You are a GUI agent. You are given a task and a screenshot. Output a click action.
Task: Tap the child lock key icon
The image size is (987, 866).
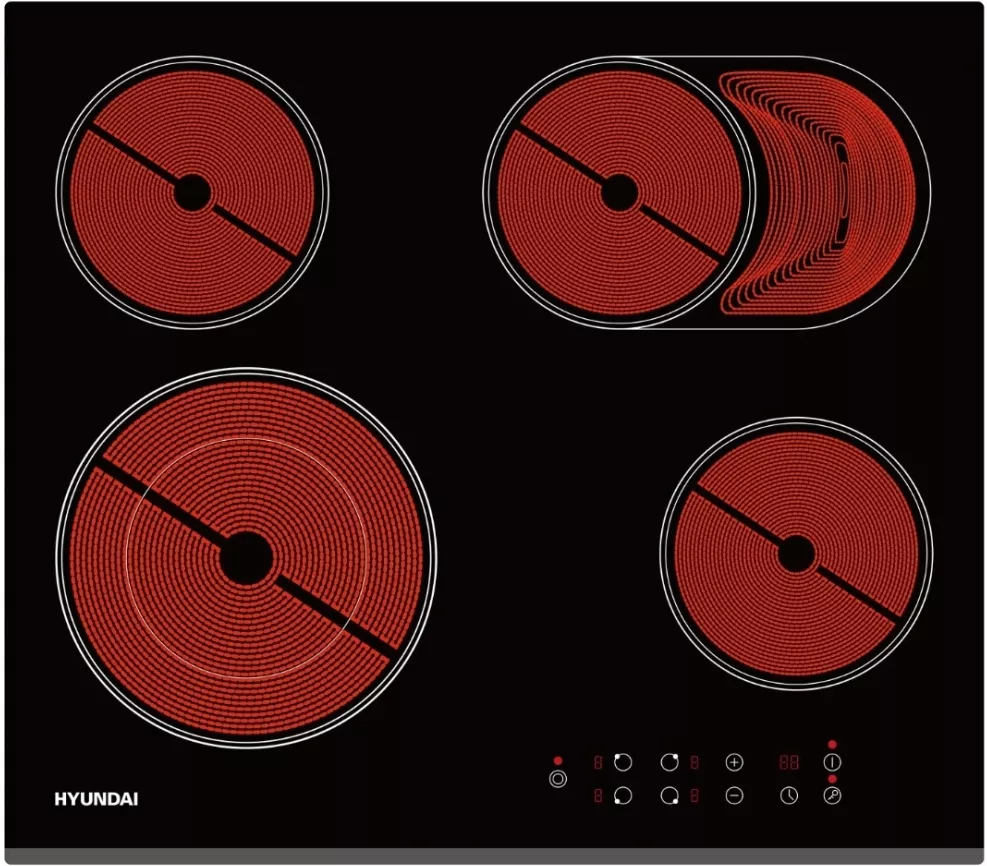[832, 796]
